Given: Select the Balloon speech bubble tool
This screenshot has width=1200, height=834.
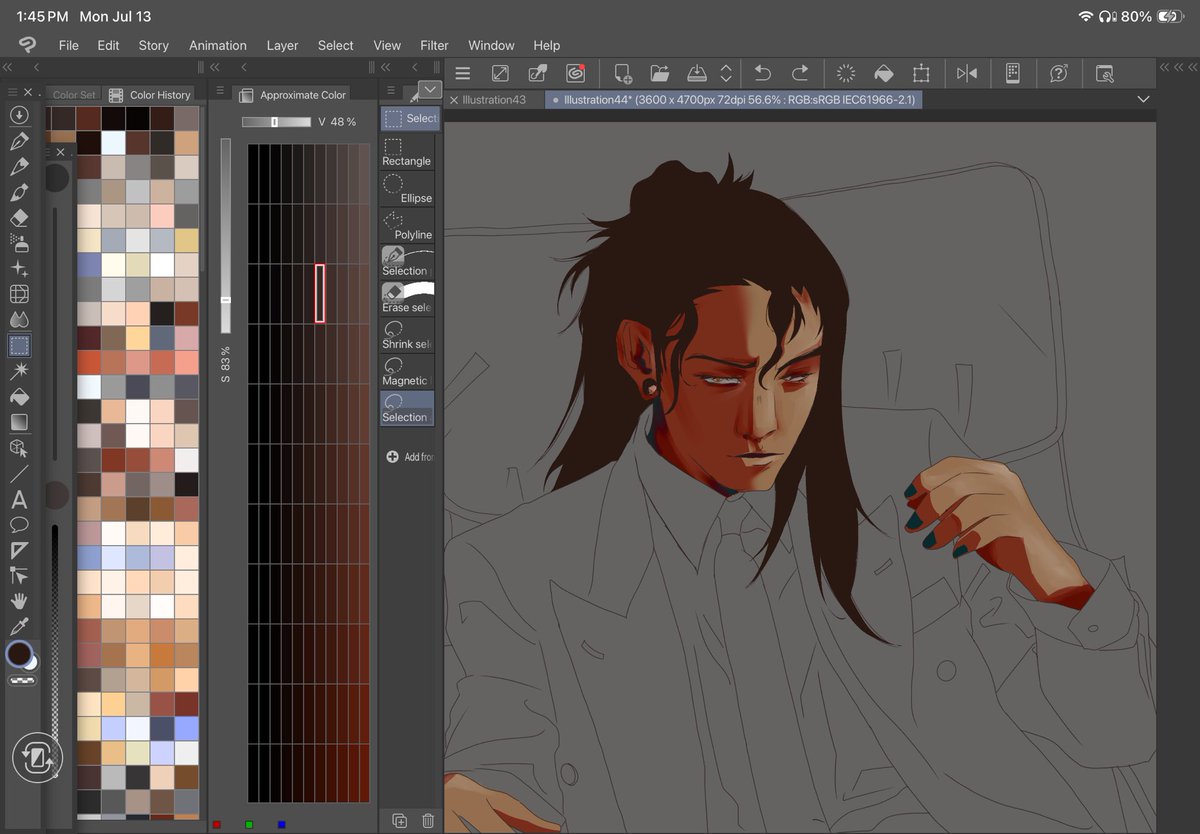Looking at the screenshot, I should click(19, 524).
